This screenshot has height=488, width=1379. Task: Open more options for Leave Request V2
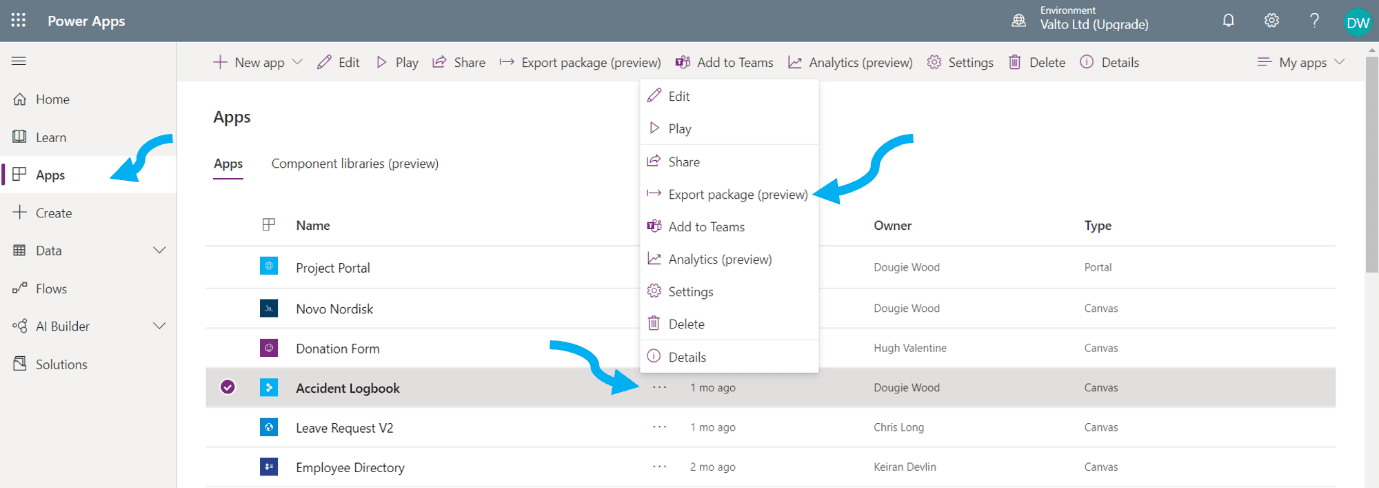pos(659,427)
